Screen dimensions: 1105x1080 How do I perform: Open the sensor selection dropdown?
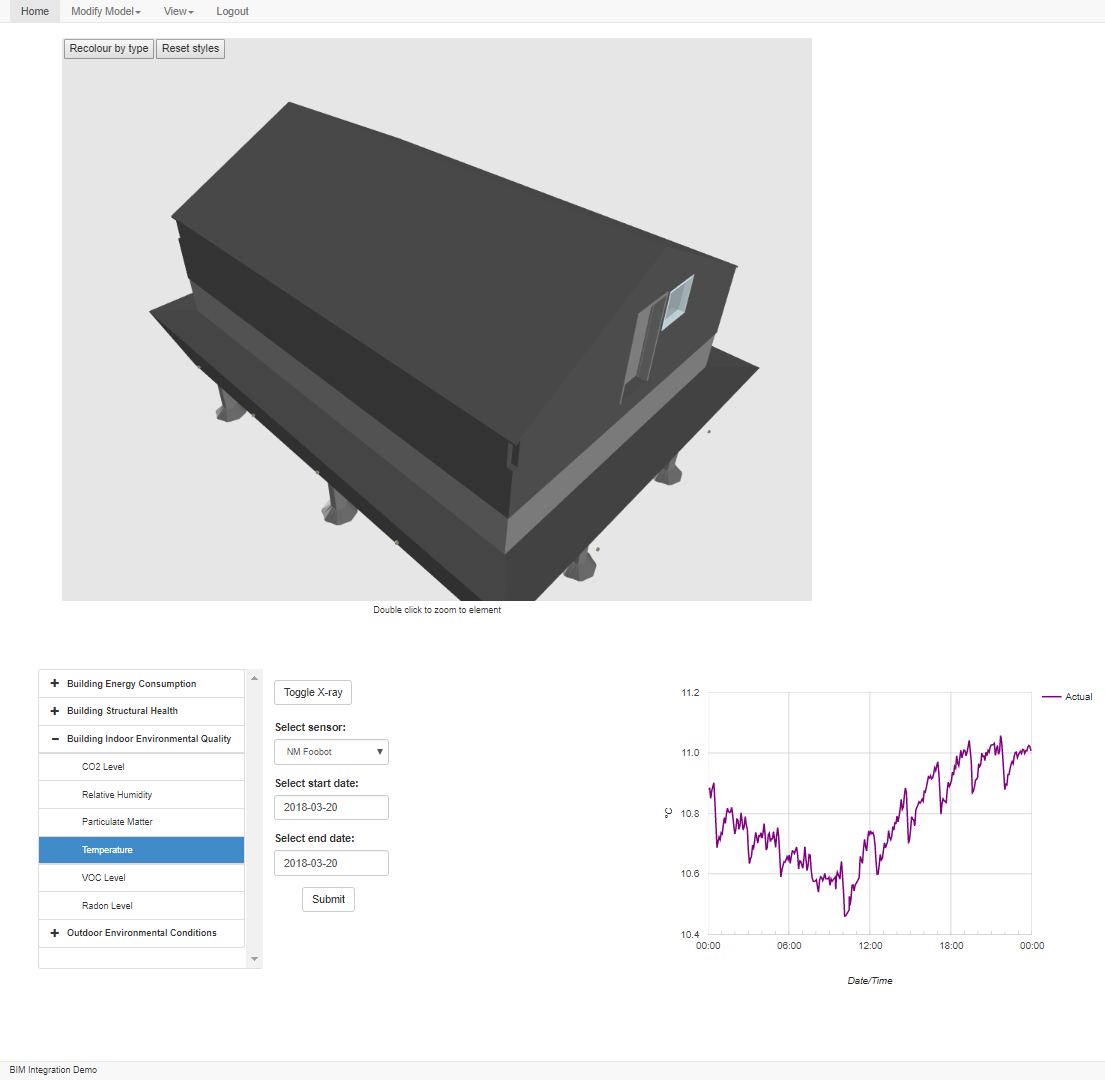pyautogui.click(x=331, y=751)
